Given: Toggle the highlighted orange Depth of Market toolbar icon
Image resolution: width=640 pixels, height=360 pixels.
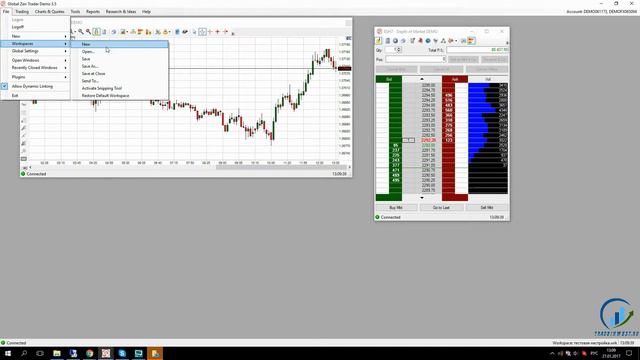Looking at the screenshot, I should click(471, 41).
